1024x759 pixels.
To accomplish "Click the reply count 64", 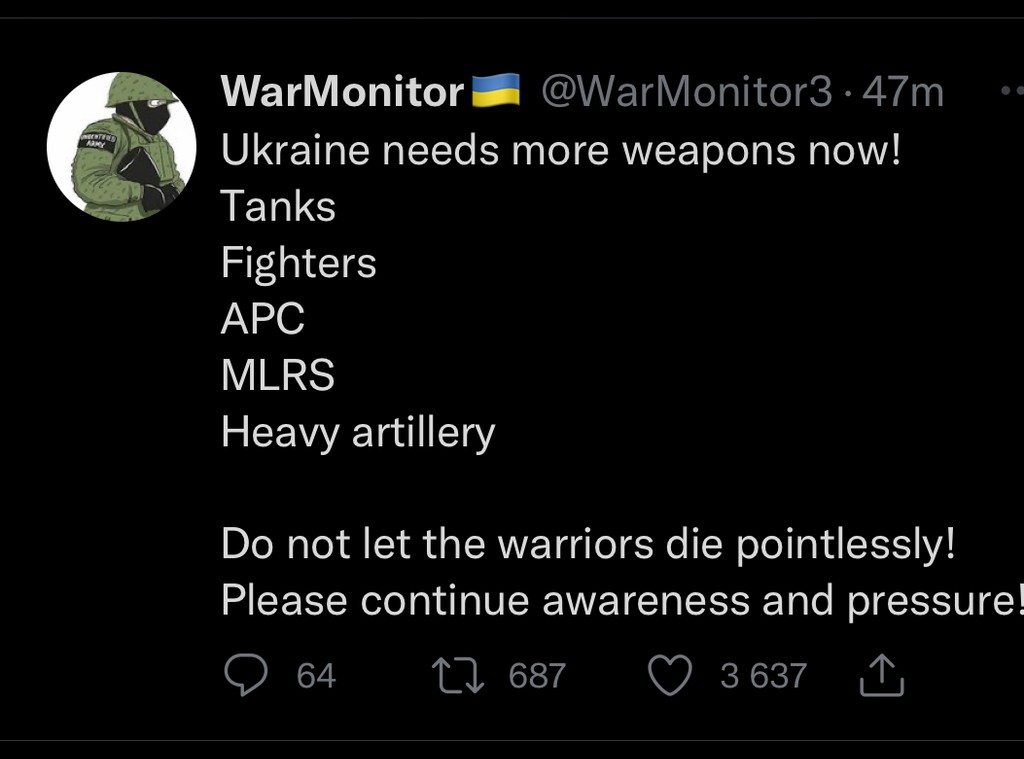I will (316, 676).
